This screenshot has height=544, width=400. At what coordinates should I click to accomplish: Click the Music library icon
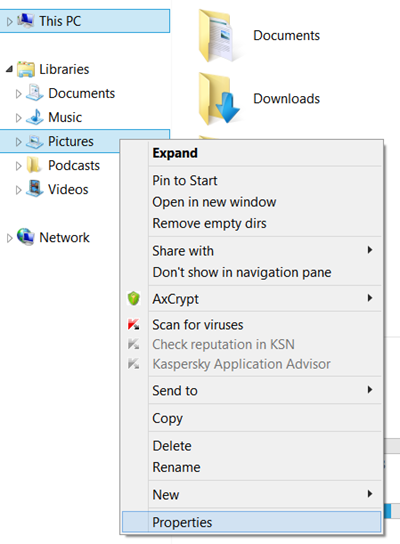tap(35, 117)
